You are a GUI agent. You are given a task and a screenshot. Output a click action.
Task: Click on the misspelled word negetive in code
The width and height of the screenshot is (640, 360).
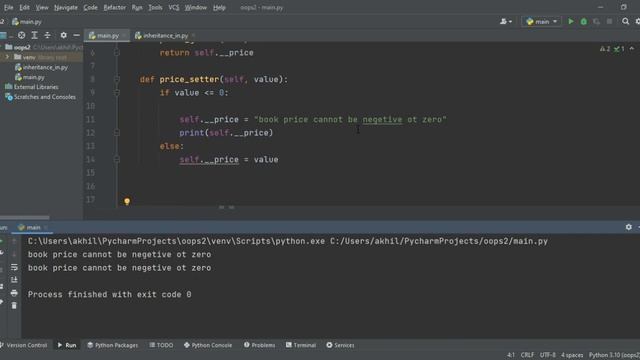click(x=382, y=120)
